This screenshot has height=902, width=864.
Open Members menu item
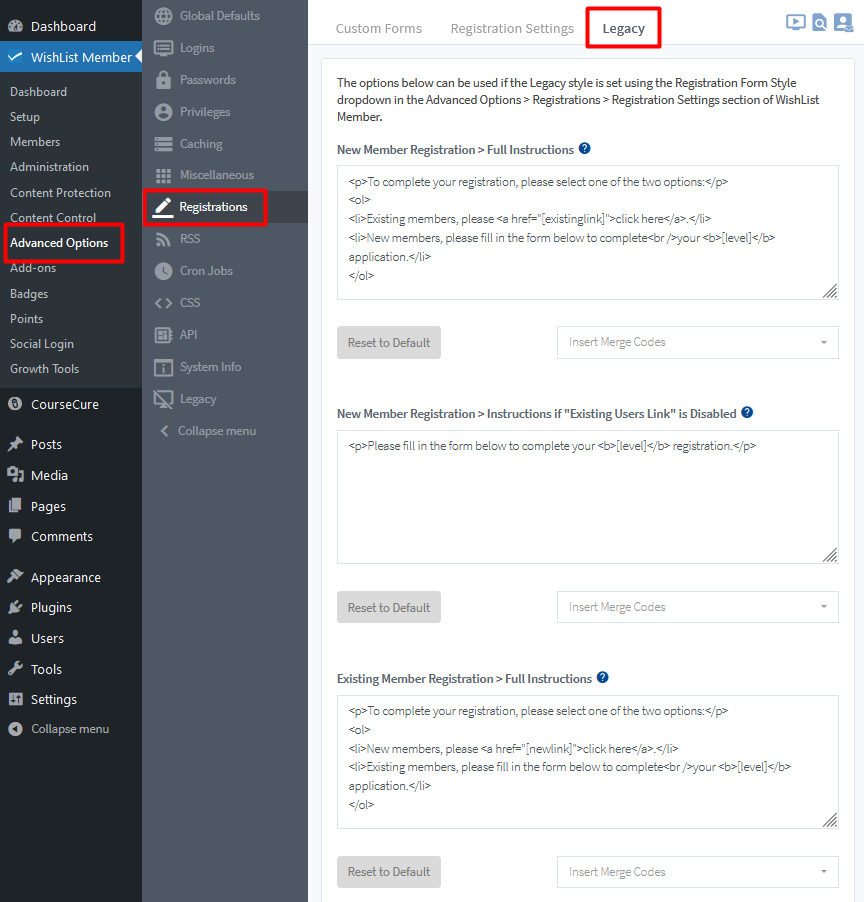pos(35,142)
